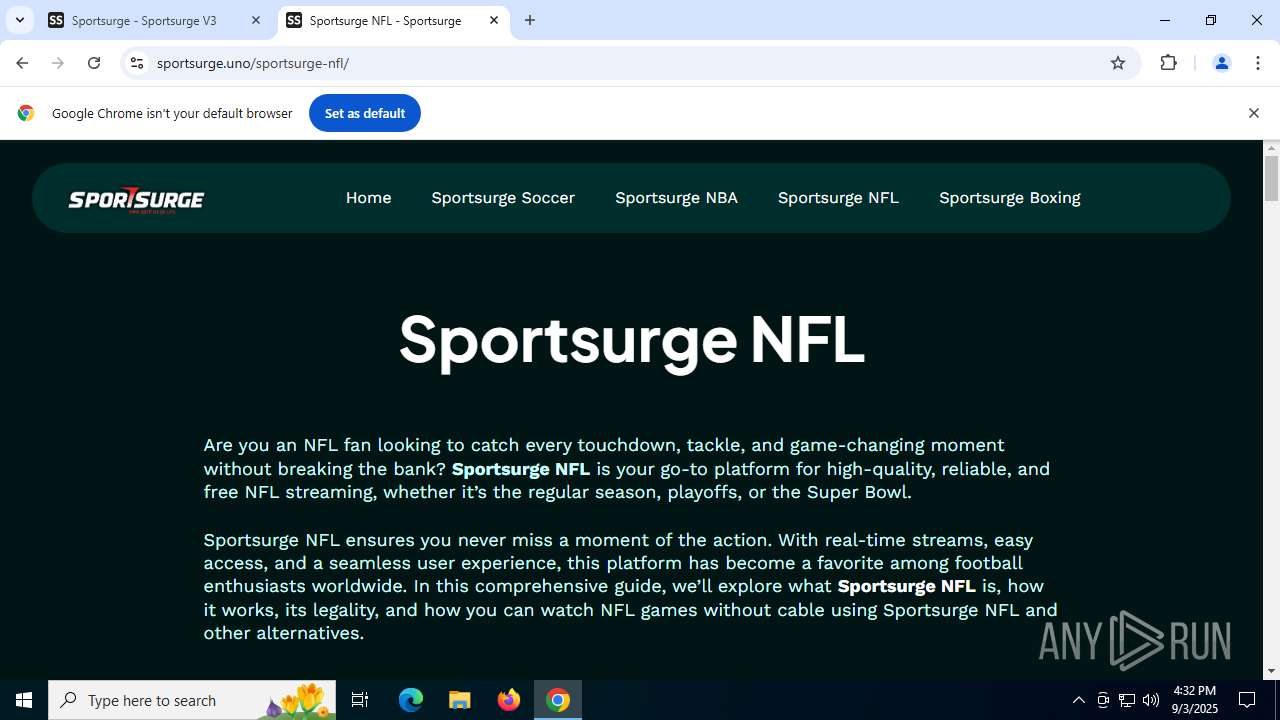Image resolution: width=1280 pixels, height=720 pixels.
Task: Click the page vertical scrollbar thumb
Action: (x=1271, y=178)
